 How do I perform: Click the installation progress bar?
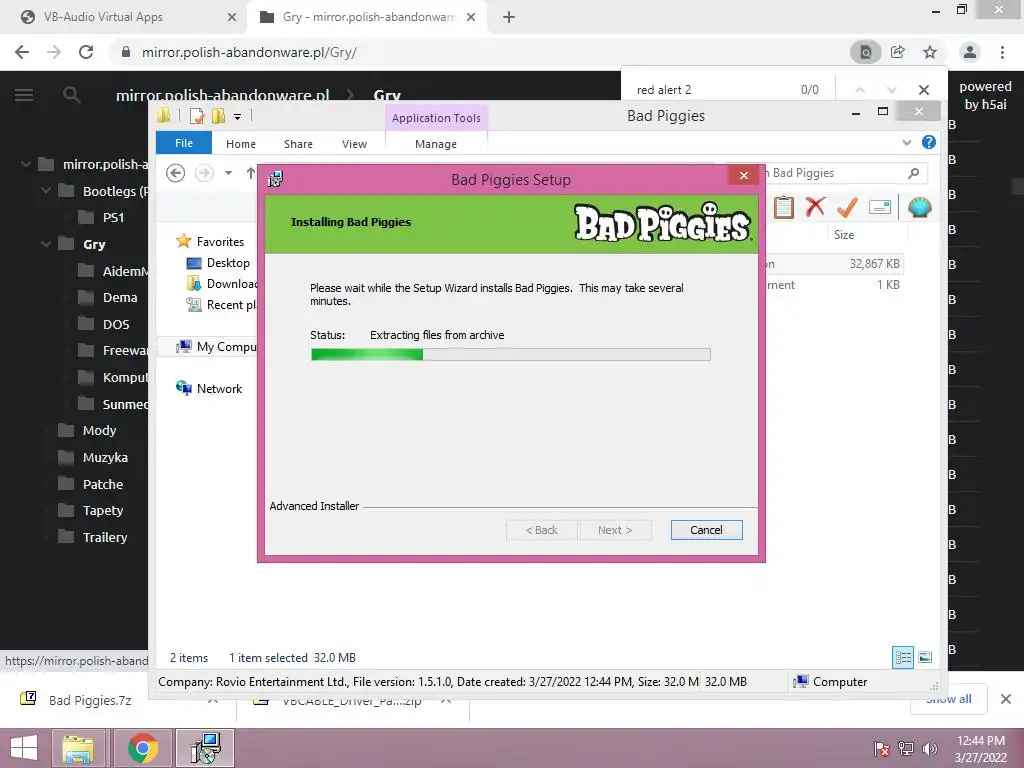pos(511,354)
